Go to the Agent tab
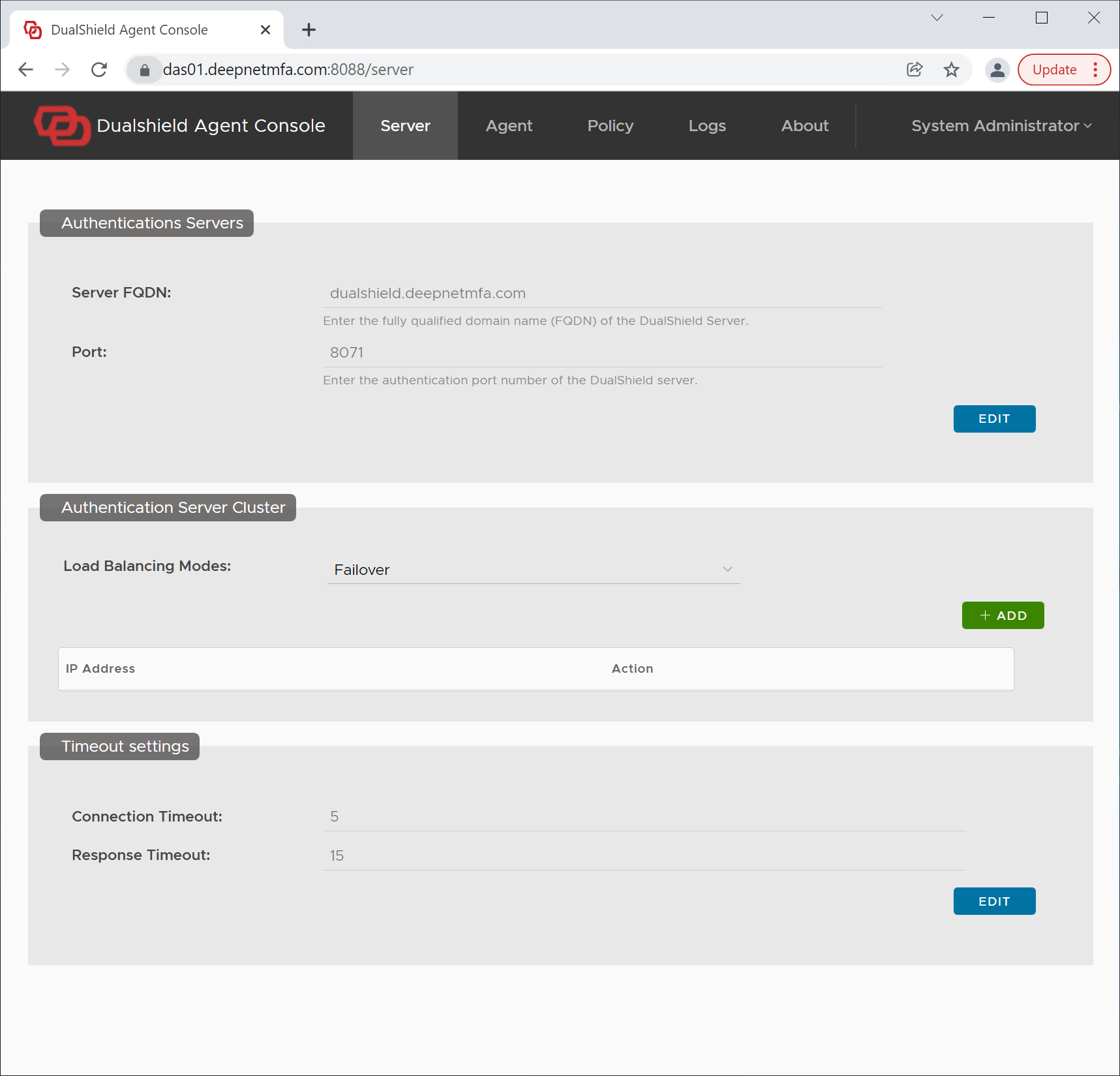 click(509, 125)
